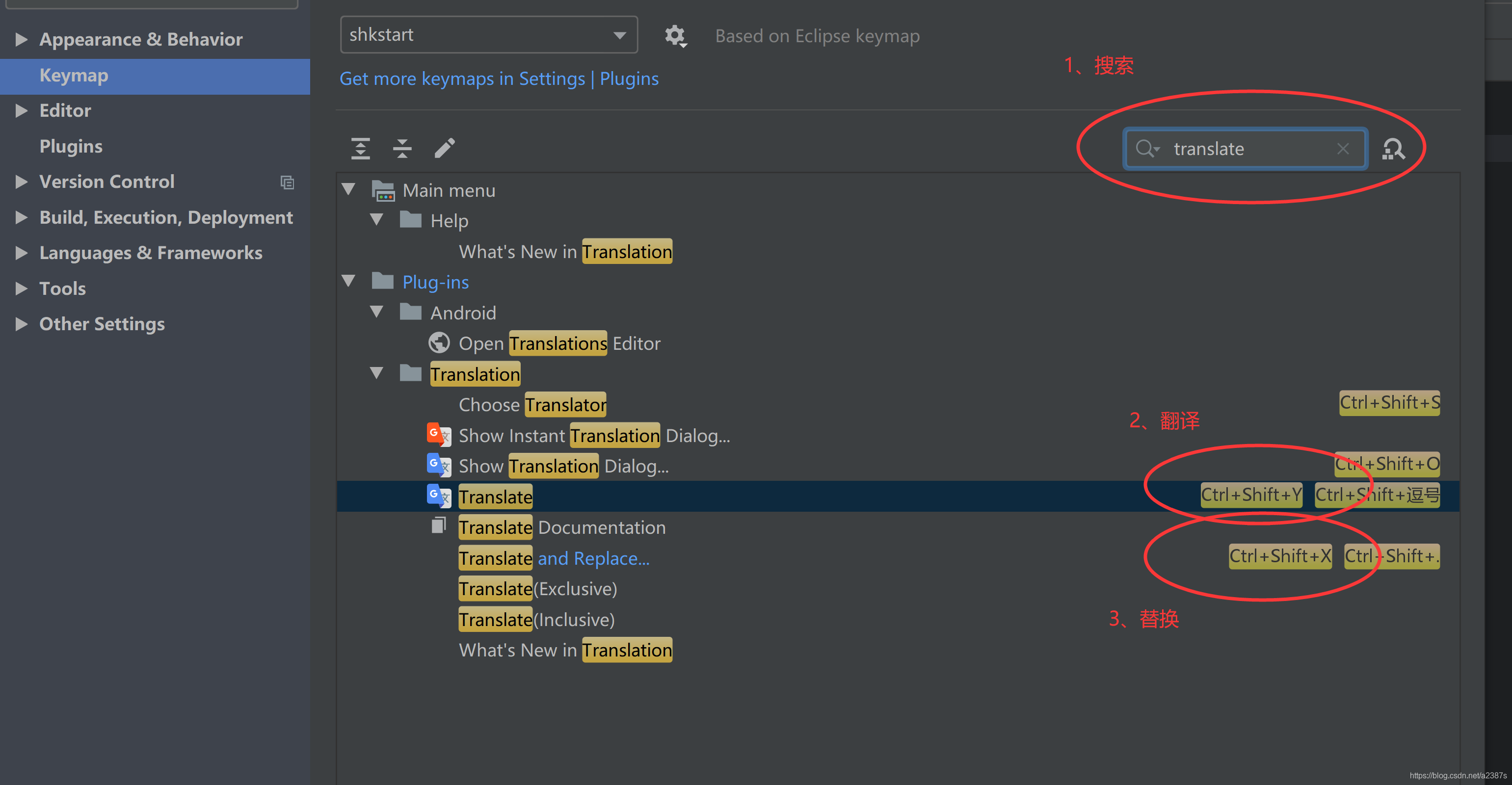
Task: Click Find Actions by Shortcut icon
Action: pyautogui.click(x=1393, y=149)
